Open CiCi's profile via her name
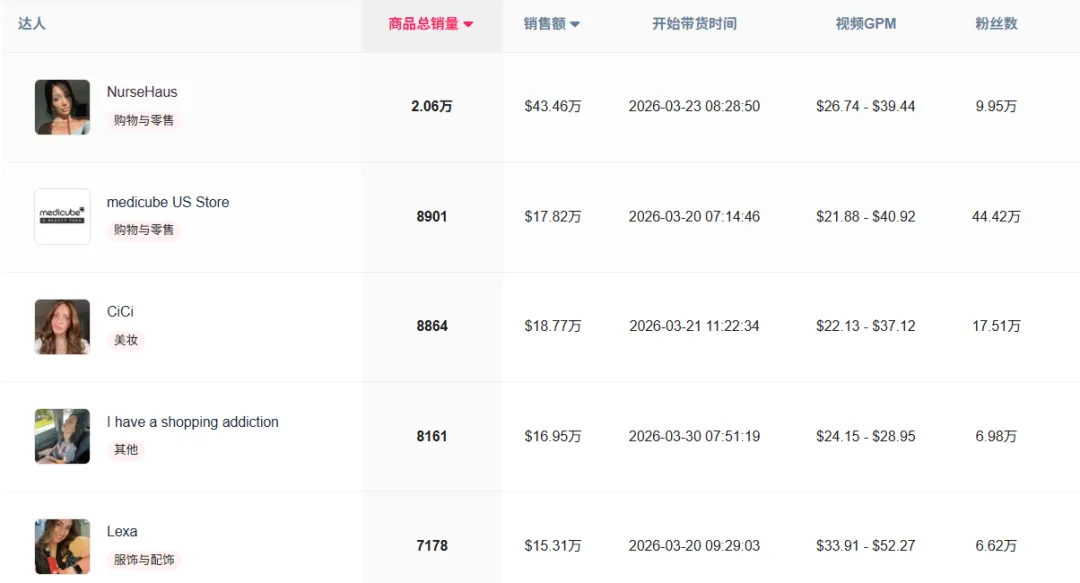The width and height of the screenshot is (1080, 583). coord(120,311)
